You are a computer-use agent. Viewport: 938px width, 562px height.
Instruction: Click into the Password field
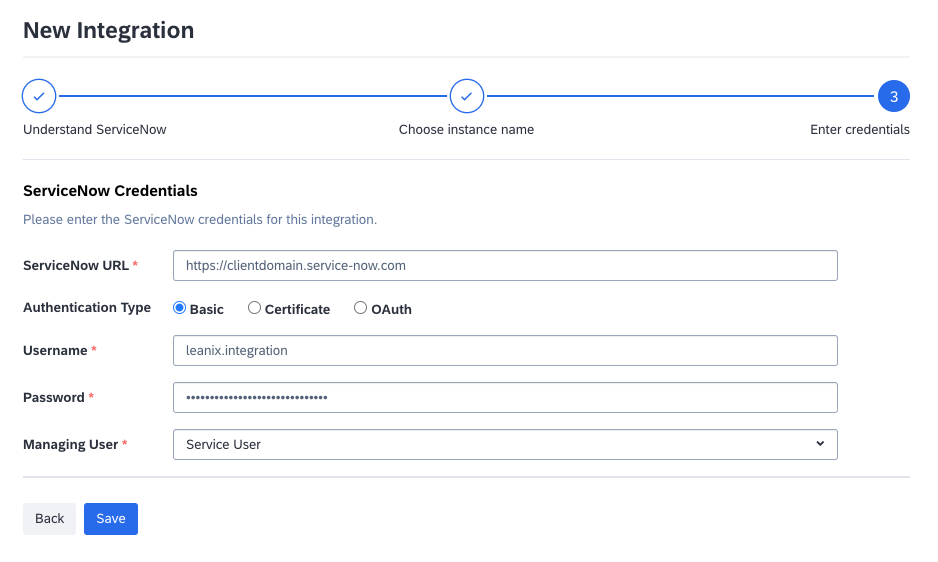click(505, 397)
